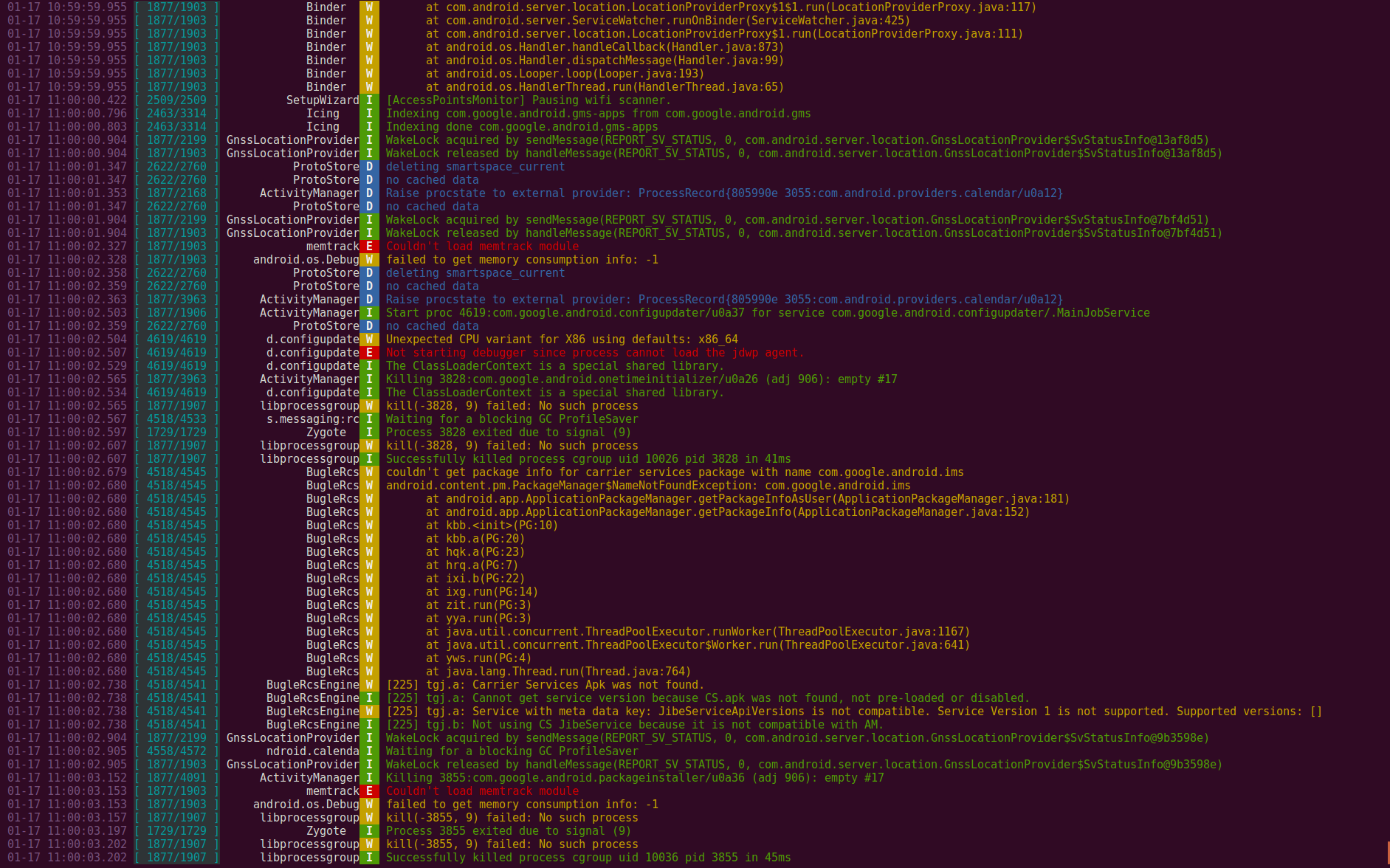Viewport: 1390px width, 868px height.
Task: Click 'Indexing com.google.android.gms-apps from com.google.android.gms' line
Action: (x=598, y=114)
